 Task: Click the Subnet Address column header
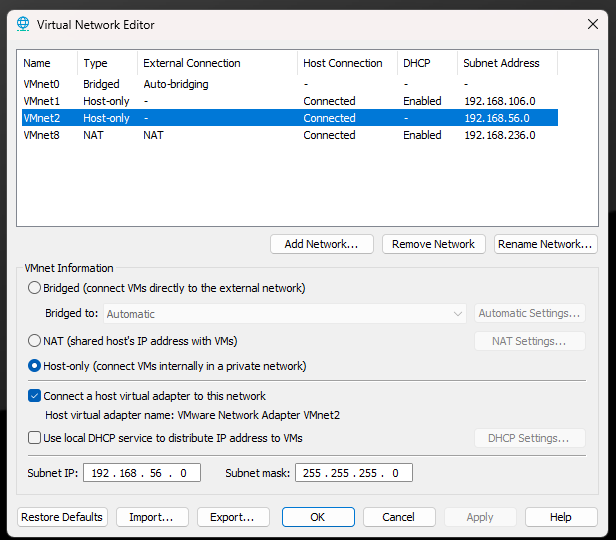pyautogui.click(x=508, y=63)
